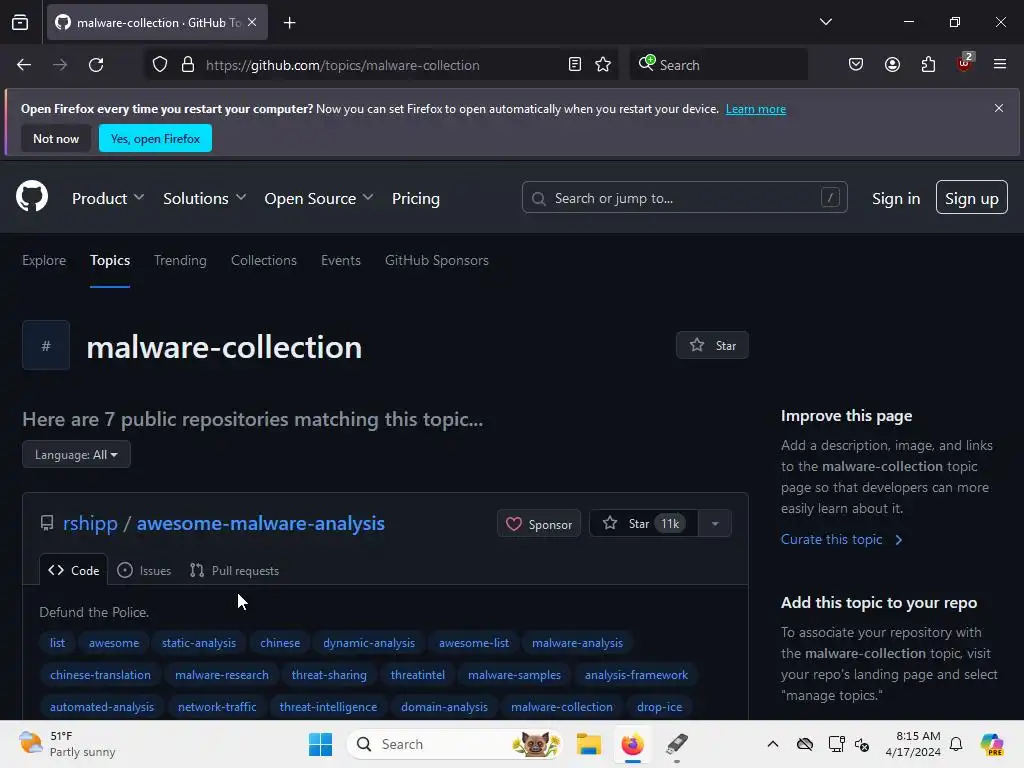This screenshot has width=1024, height=768.
Task: Go to the Explore tab
Action: [x=44, y=260]
